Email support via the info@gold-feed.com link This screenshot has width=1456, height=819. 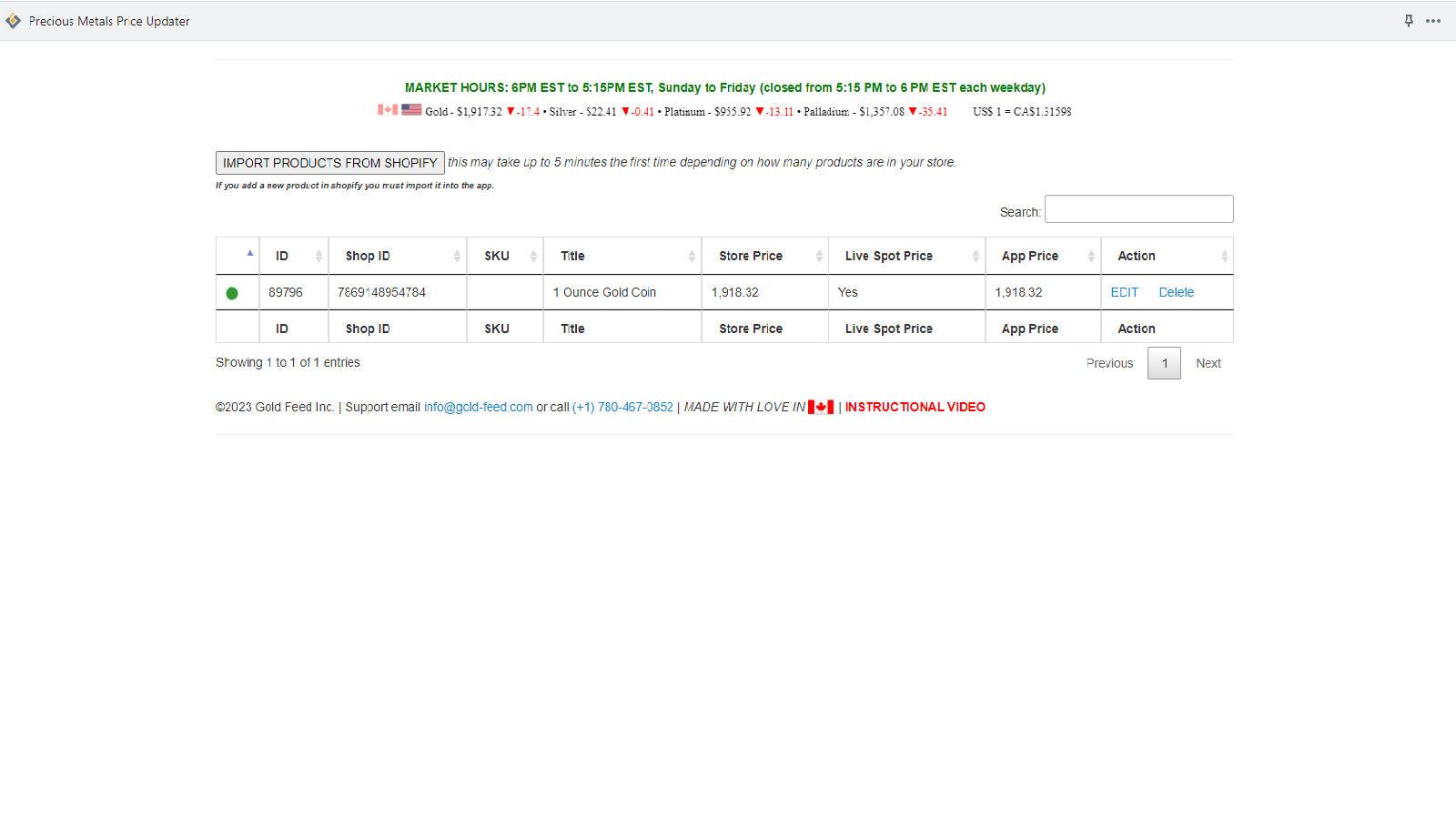click(478, 407)
